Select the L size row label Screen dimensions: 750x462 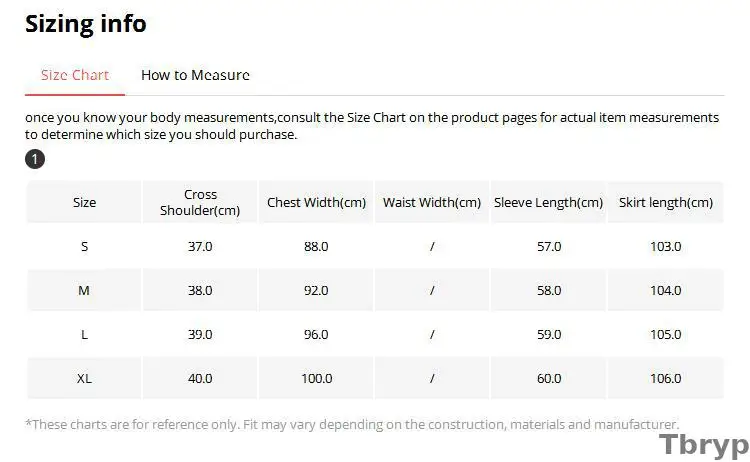coord(84,334)
